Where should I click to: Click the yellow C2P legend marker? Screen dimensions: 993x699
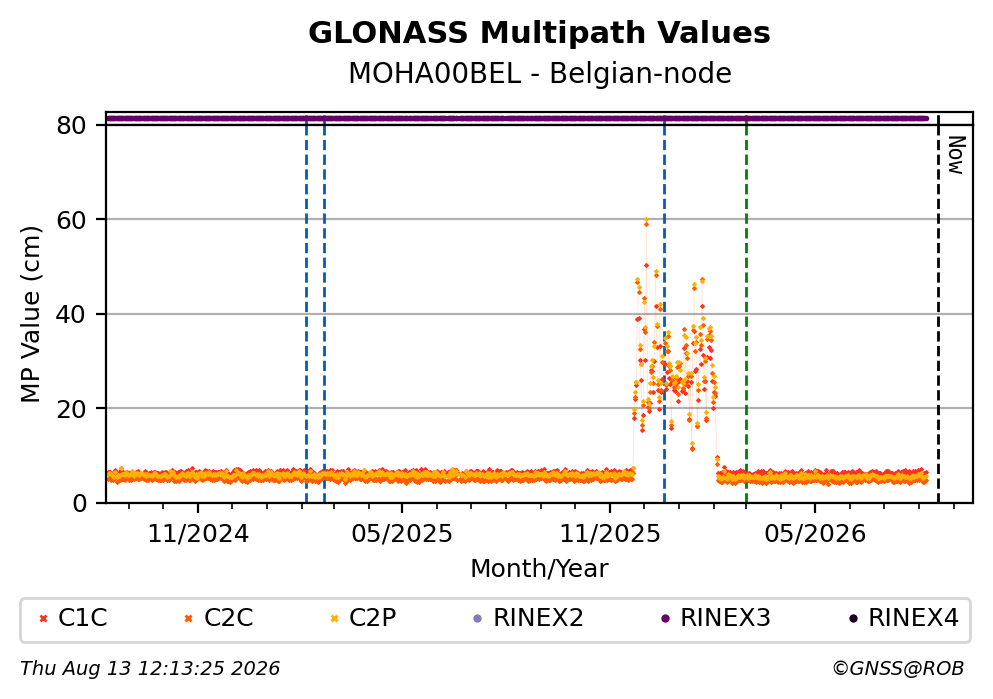pyautogui.click(x=334, y=618)
